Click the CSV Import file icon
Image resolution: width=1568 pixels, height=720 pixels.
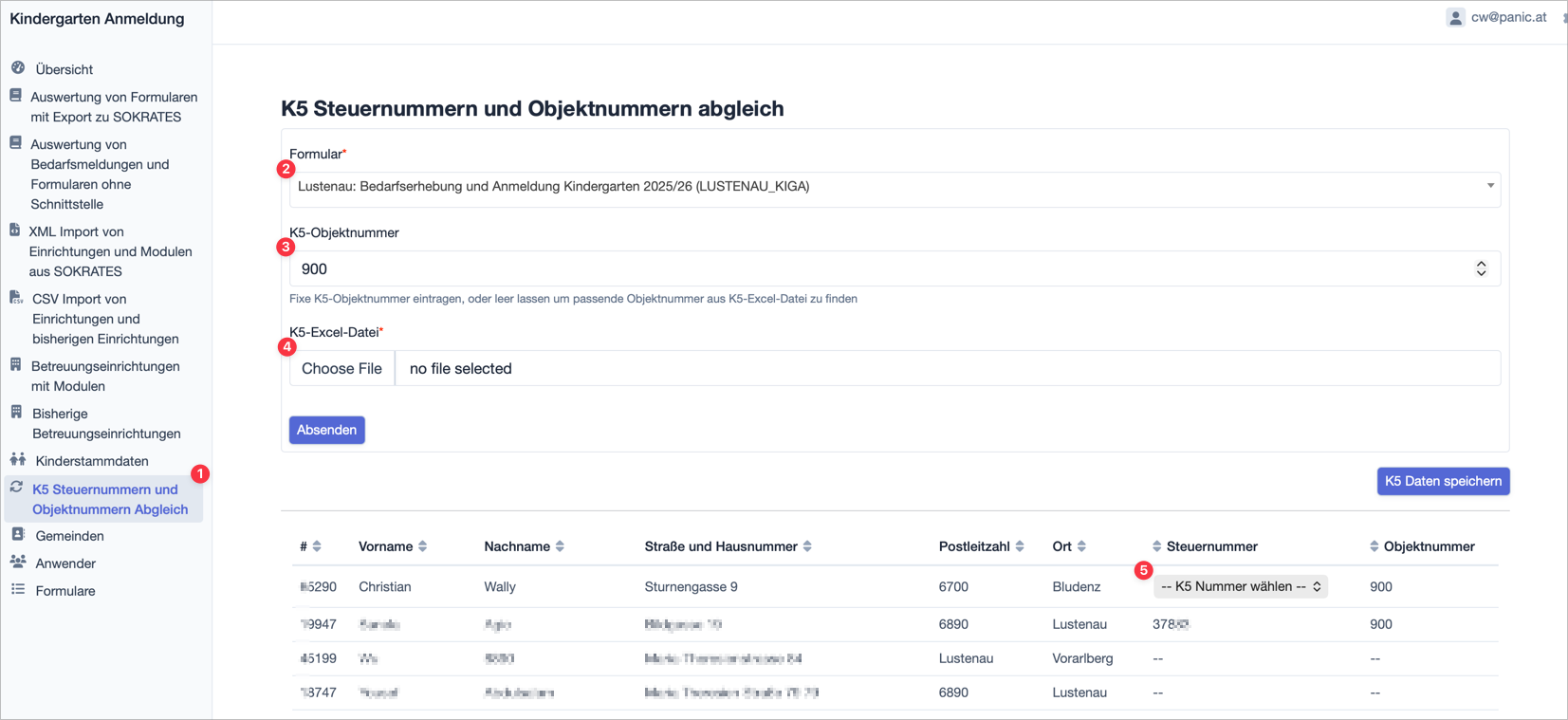(16, 298)
